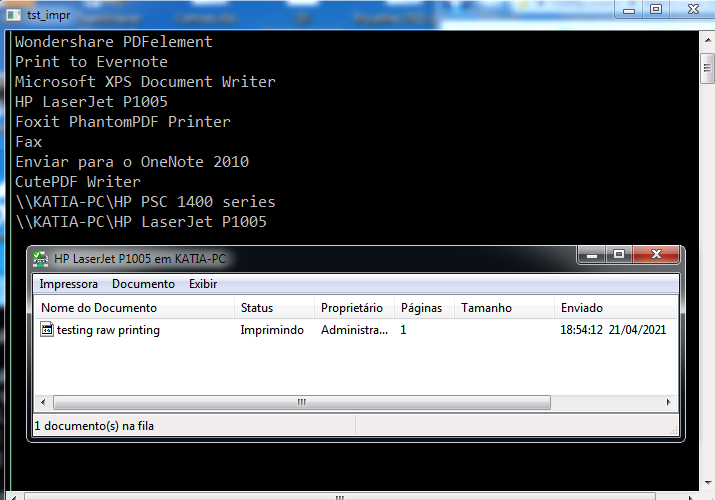715x500 pixels.
Task: Sort by Nome do Documento column
Action: tap(135, 308)
